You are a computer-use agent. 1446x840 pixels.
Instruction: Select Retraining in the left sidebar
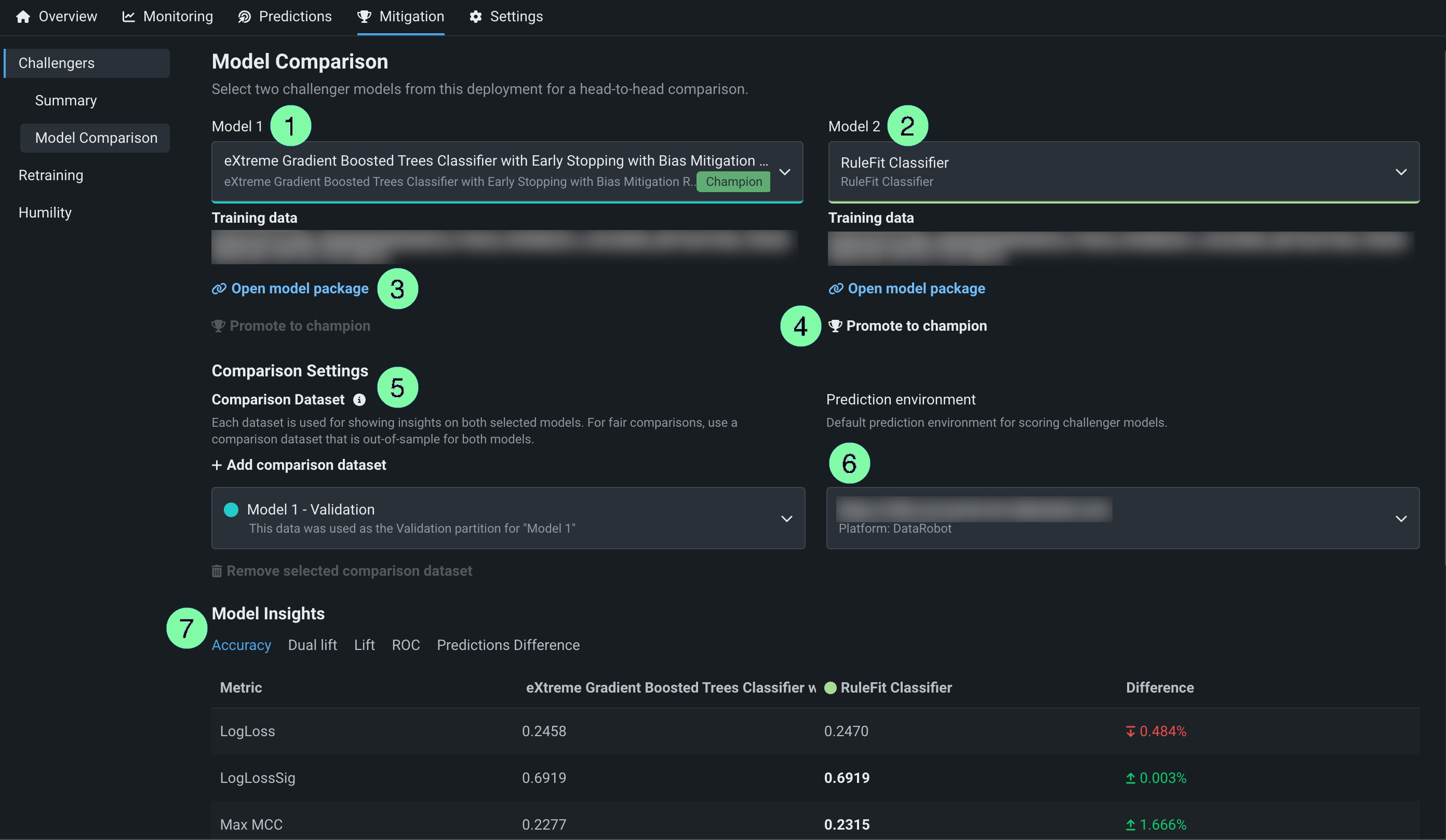point(50,175)
